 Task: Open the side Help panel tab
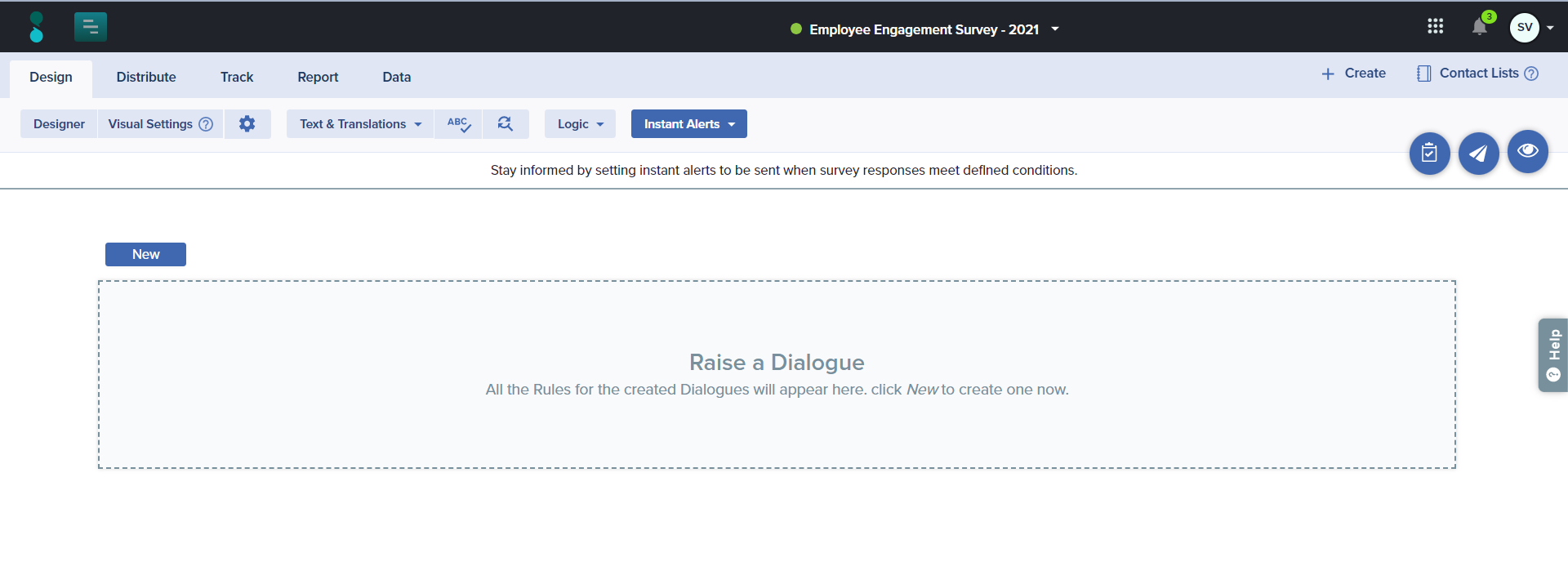[1552, 355]
